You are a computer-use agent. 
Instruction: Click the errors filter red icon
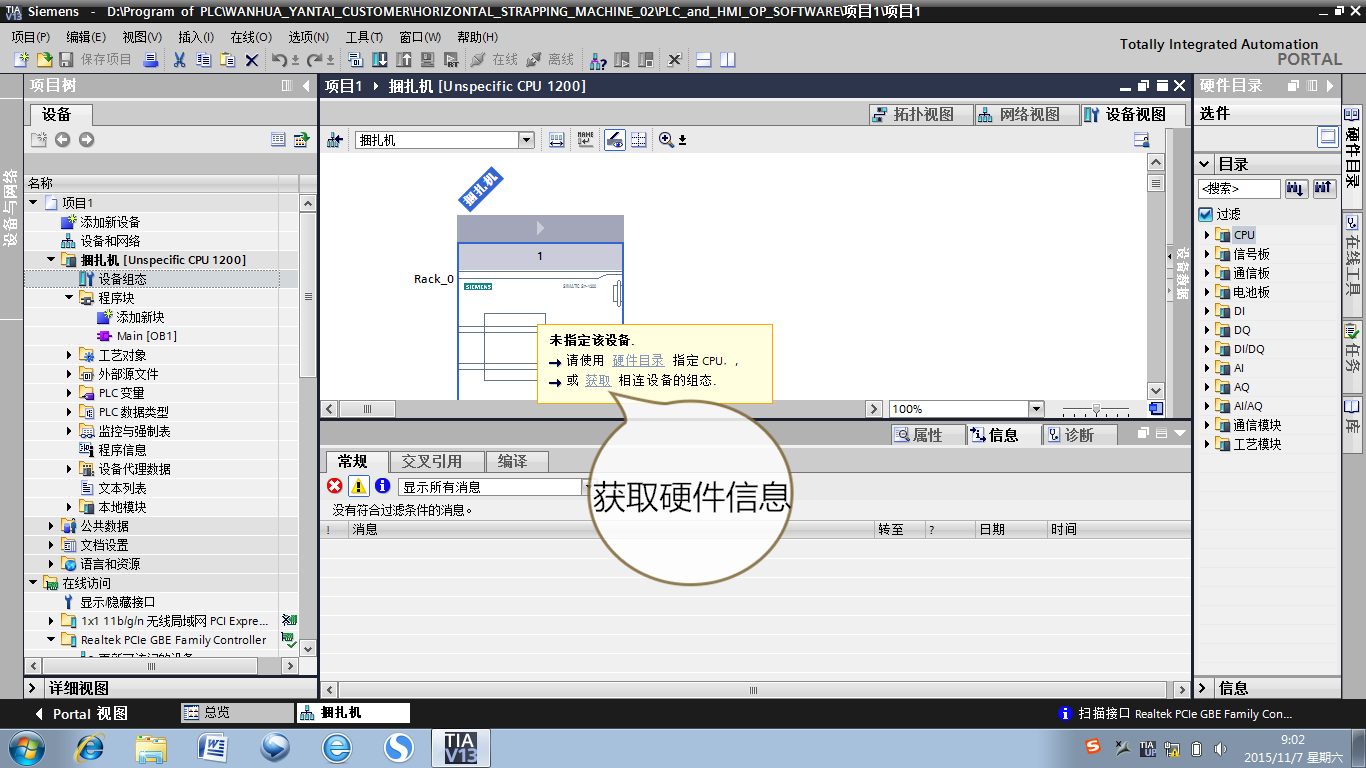[335, 486]
